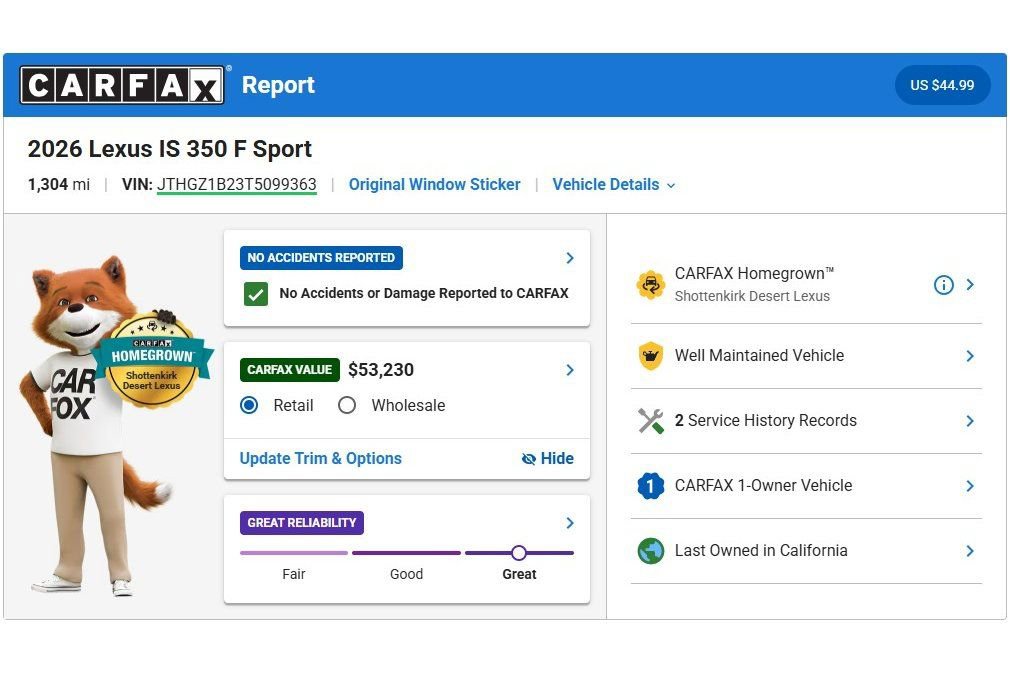Click the NO ACCIDENTS REPORTED badge
The image size is (1010, 673).
pos(321,258)
